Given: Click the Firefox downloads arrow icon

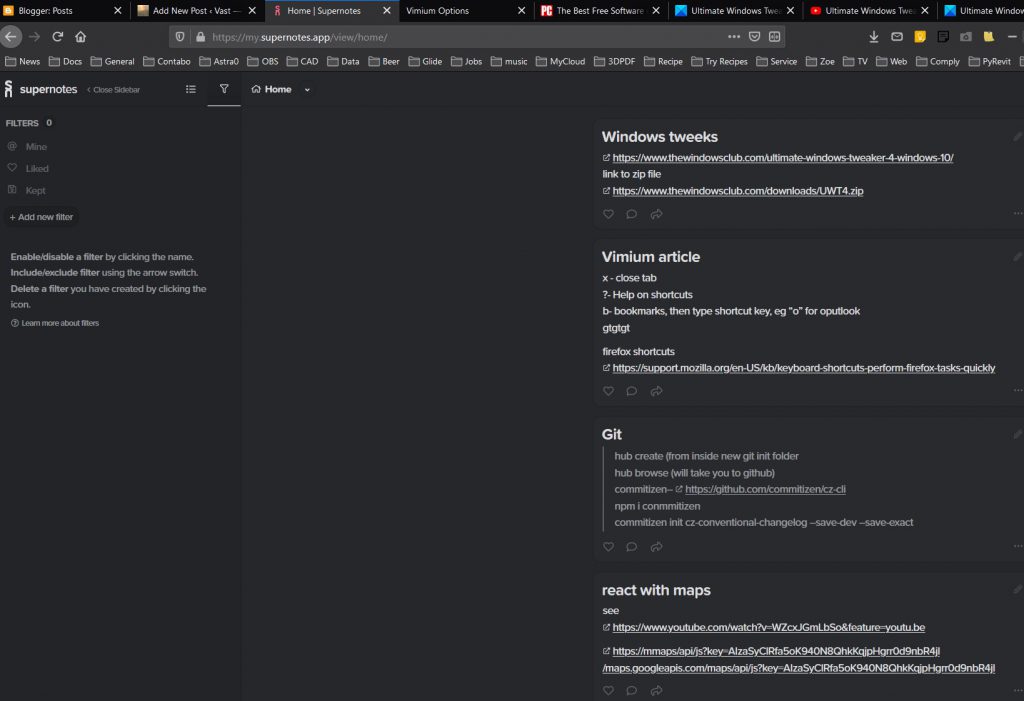Looking at the screenshot, I should coord(874,37).
